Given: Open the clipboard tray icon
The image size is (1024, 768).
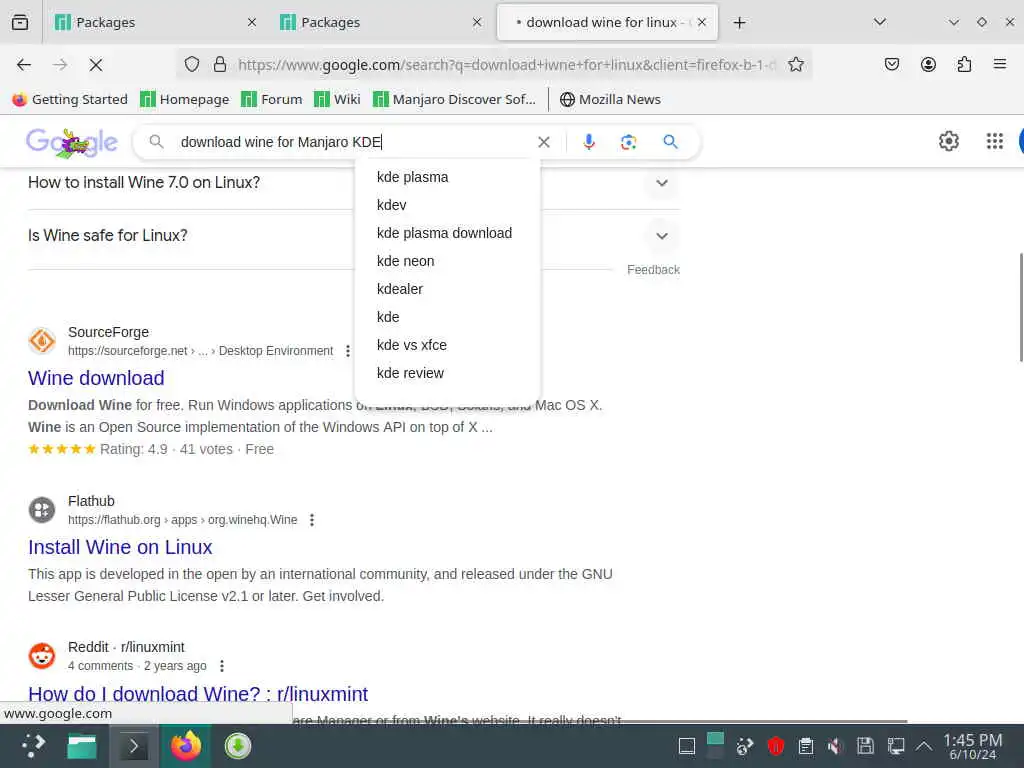Looking at the screenshot, I should click(806, 746).
